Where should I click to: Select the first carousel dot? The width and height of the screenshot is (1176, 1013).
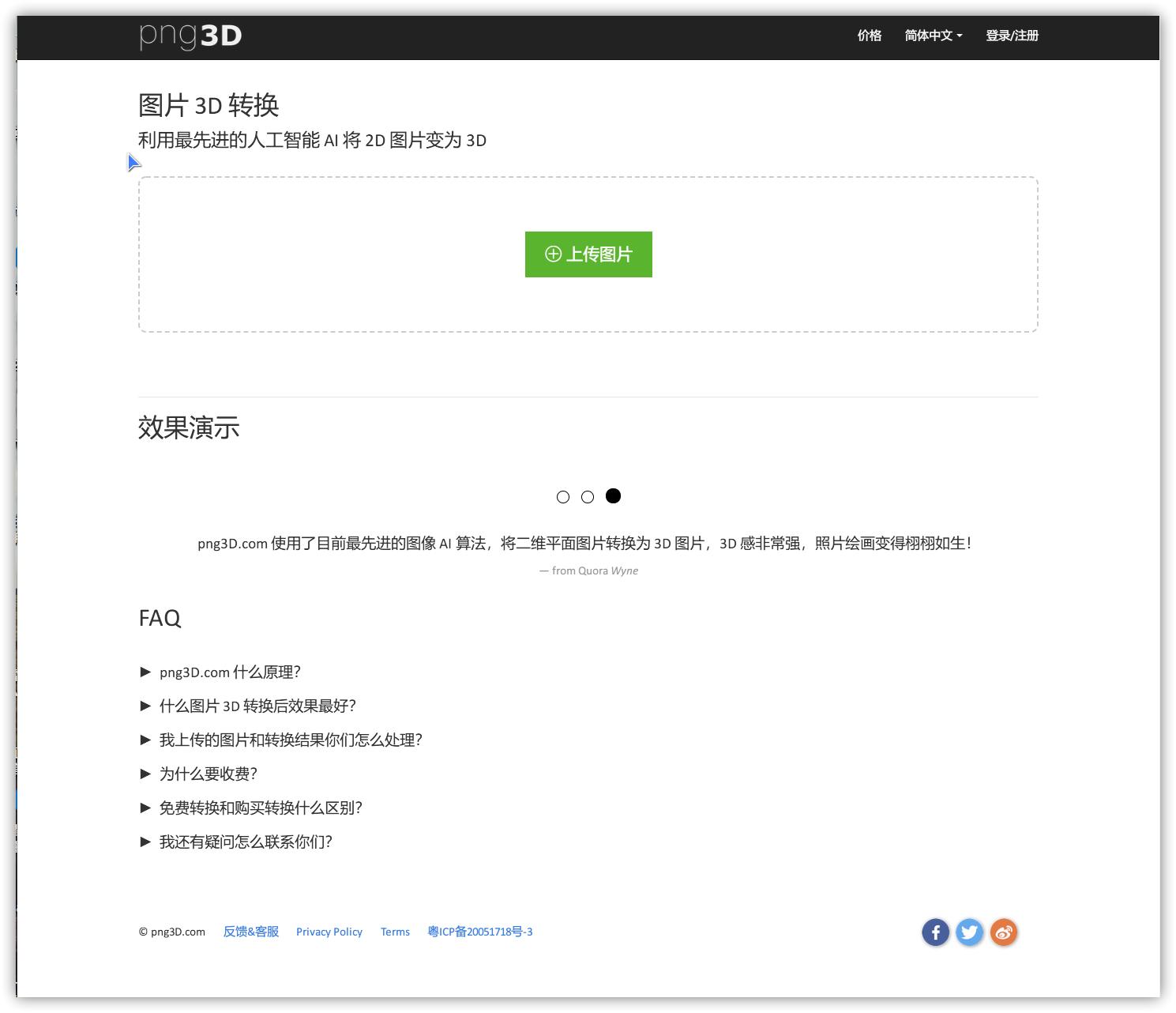[564, 496]
